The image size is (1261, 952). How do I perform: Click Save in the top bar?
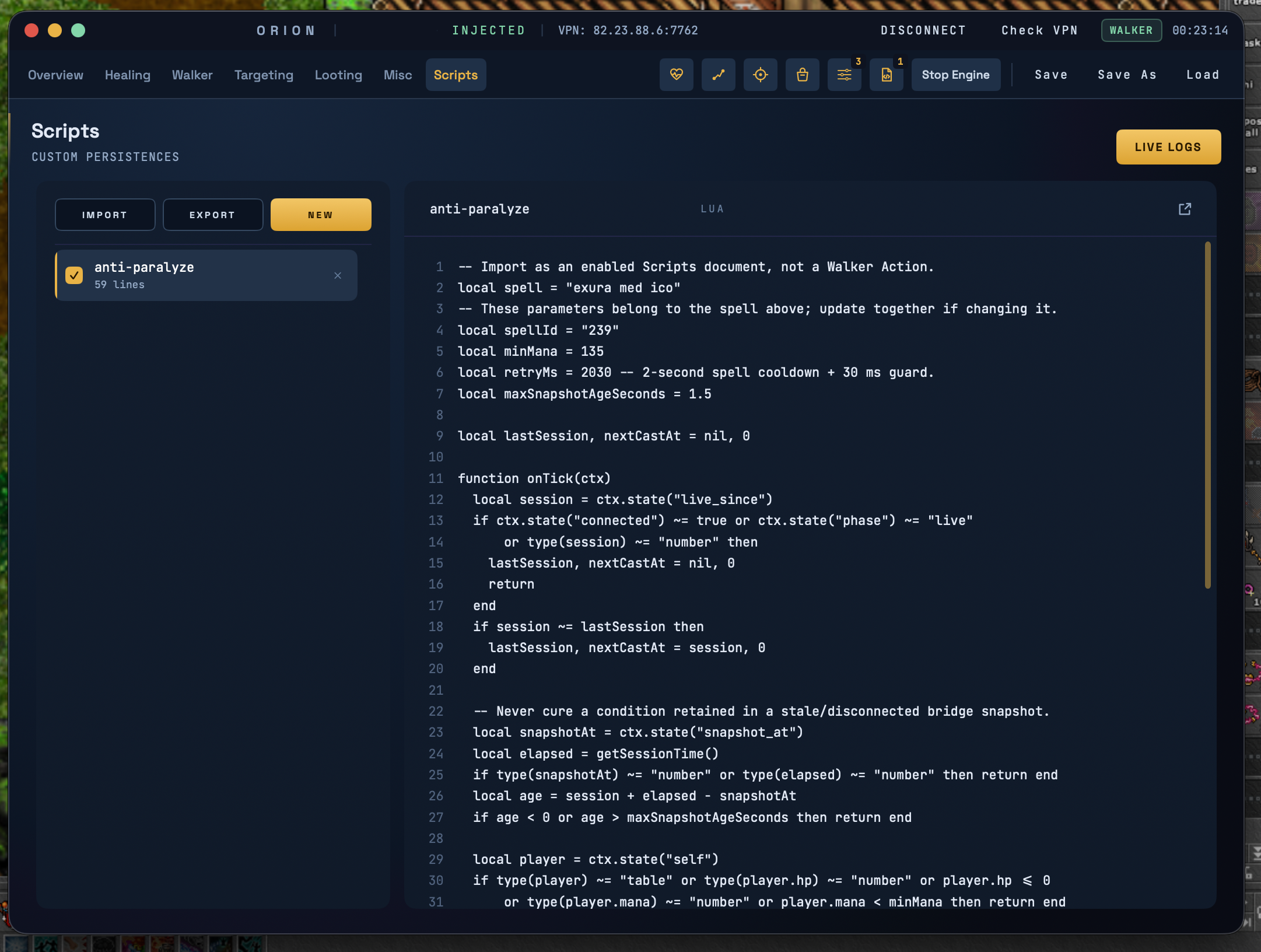point(1051,75)
